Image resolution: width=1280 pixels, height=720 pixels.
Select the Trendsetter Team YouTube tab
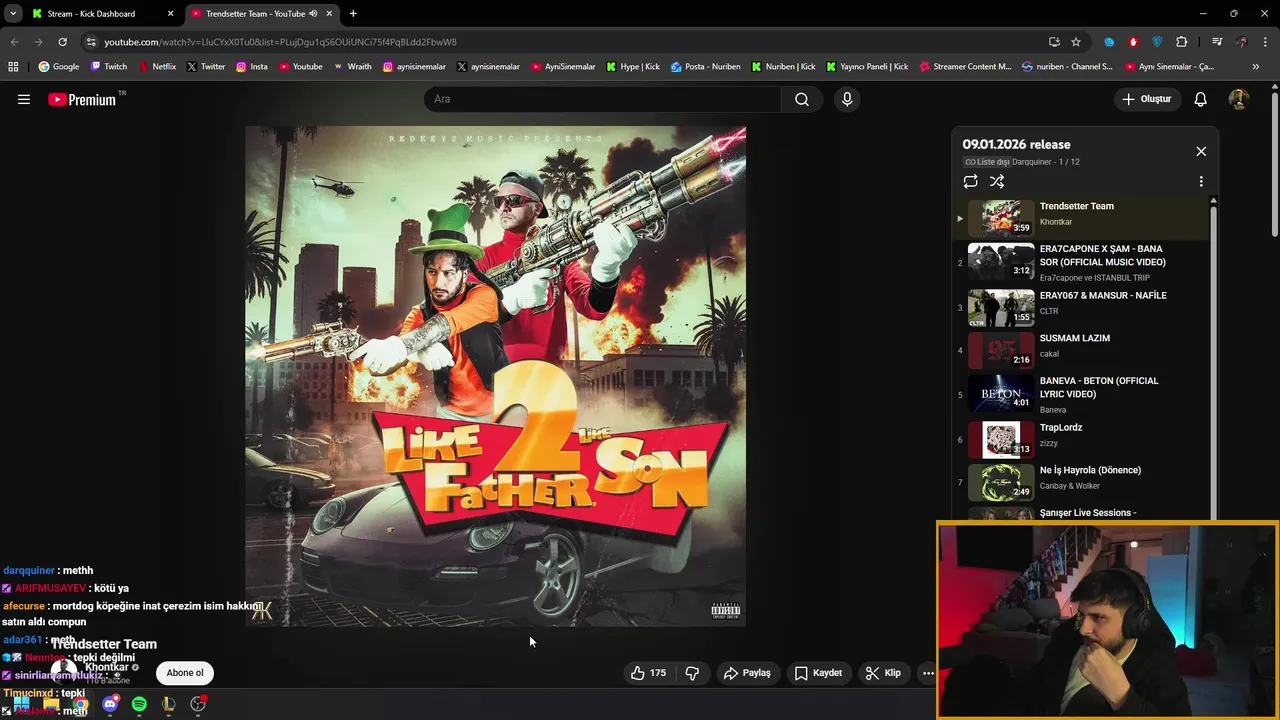263,13
